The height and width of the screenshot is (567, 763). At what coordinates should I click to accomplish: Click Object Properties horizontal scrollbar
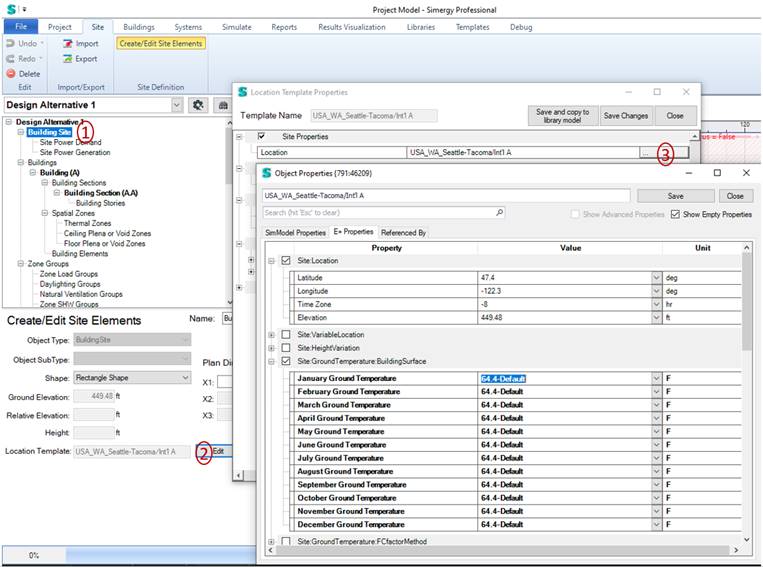pyautogui.click(x=502, y=550)
